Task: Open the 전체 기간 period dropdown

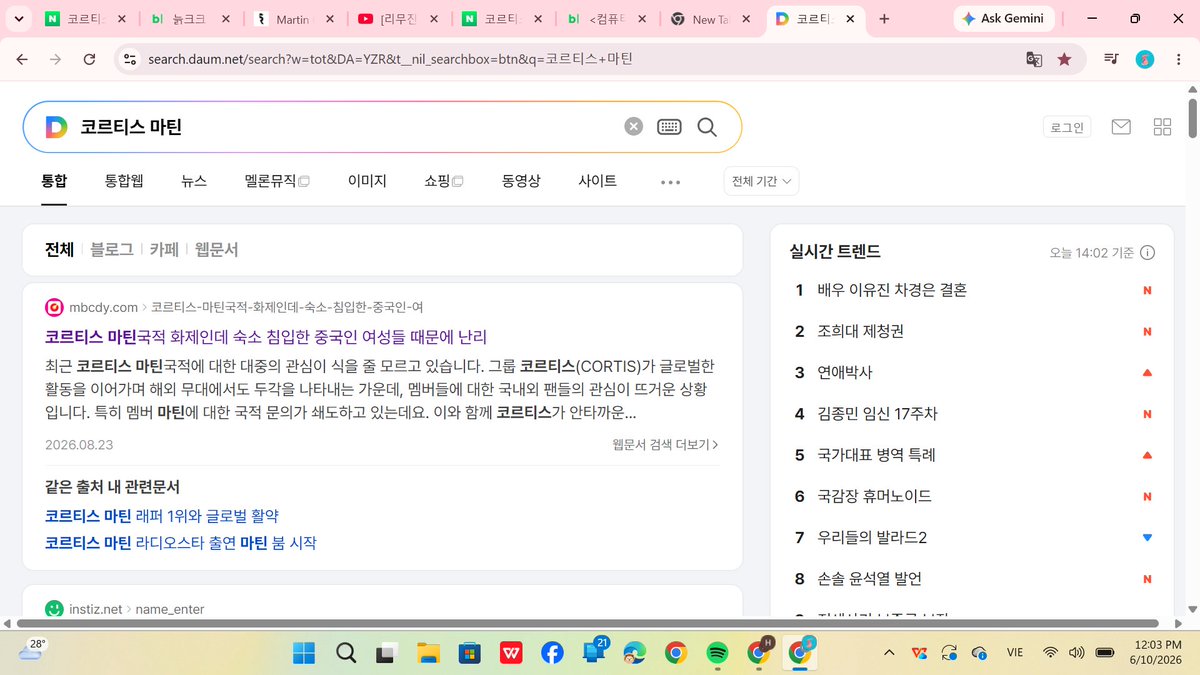Action: click(x=761, y=181)
